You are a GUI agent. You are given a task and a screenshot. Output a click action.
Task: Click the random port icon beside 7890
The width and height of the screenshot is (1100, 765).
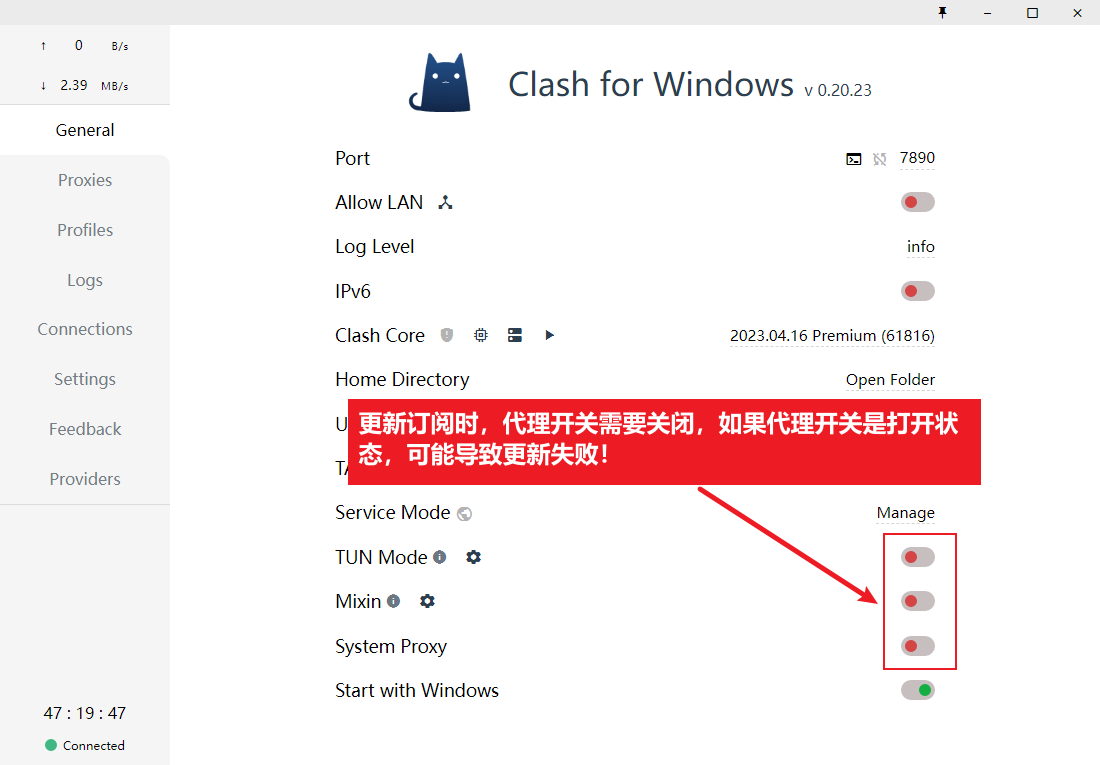click(x=880, y=159)
